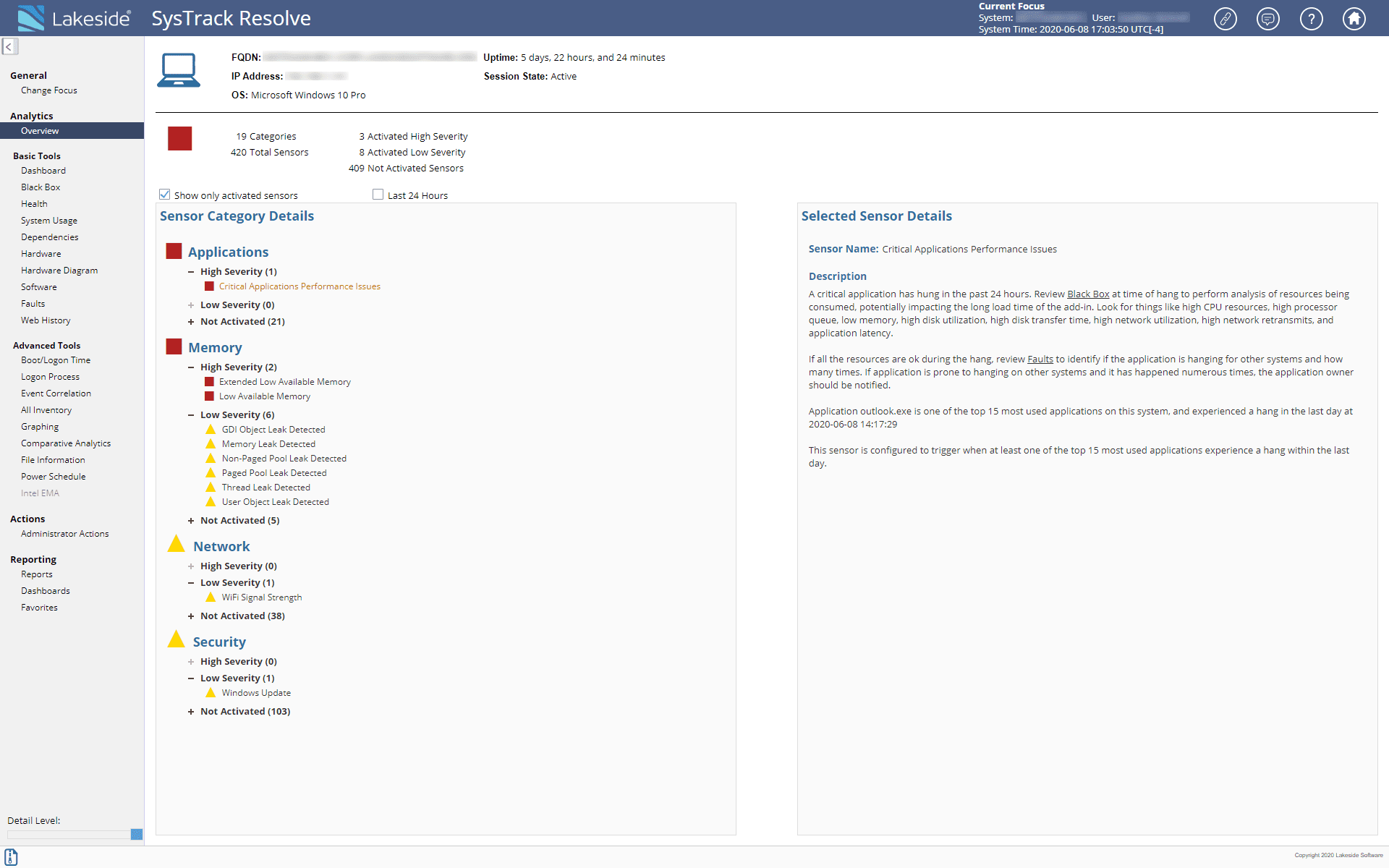Open the Security category heading
Viewport: 1389px width, 868px height.
pos(219,642)
